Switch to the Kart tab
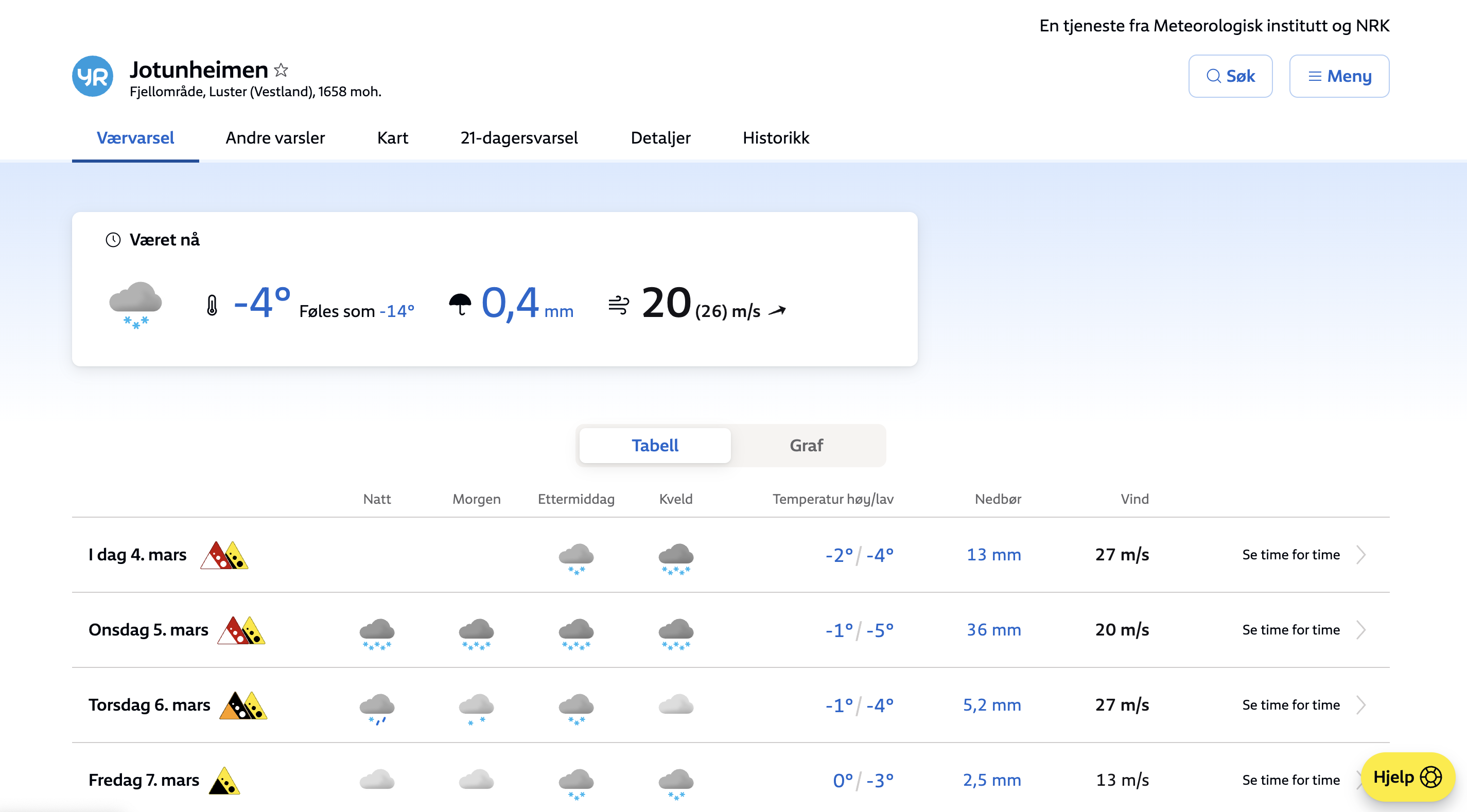This screenshot has width=1467, height=812. (x=392, y=138)
